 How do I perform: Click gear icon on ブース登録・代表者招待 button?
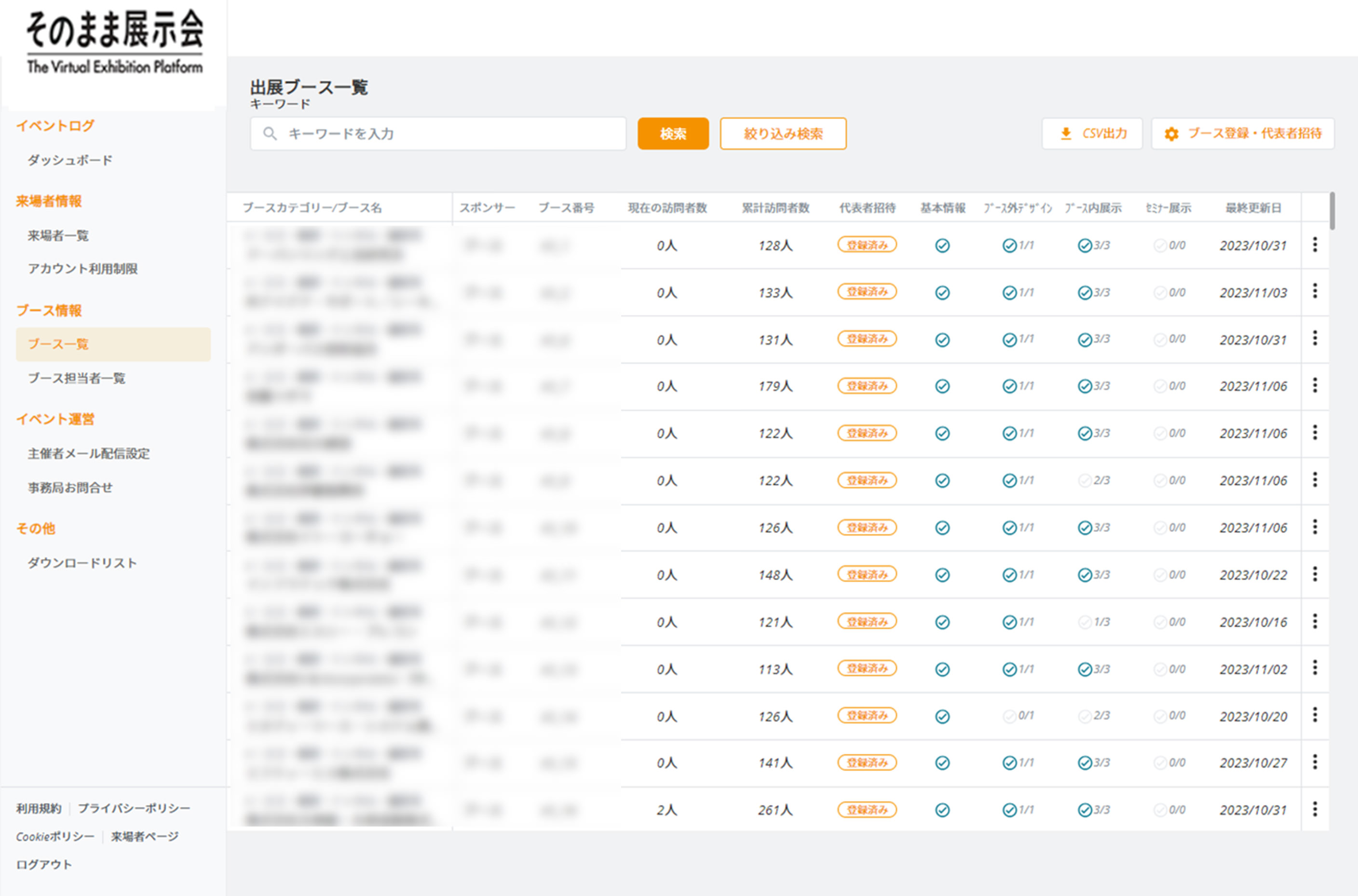(x=1171, y=134)
